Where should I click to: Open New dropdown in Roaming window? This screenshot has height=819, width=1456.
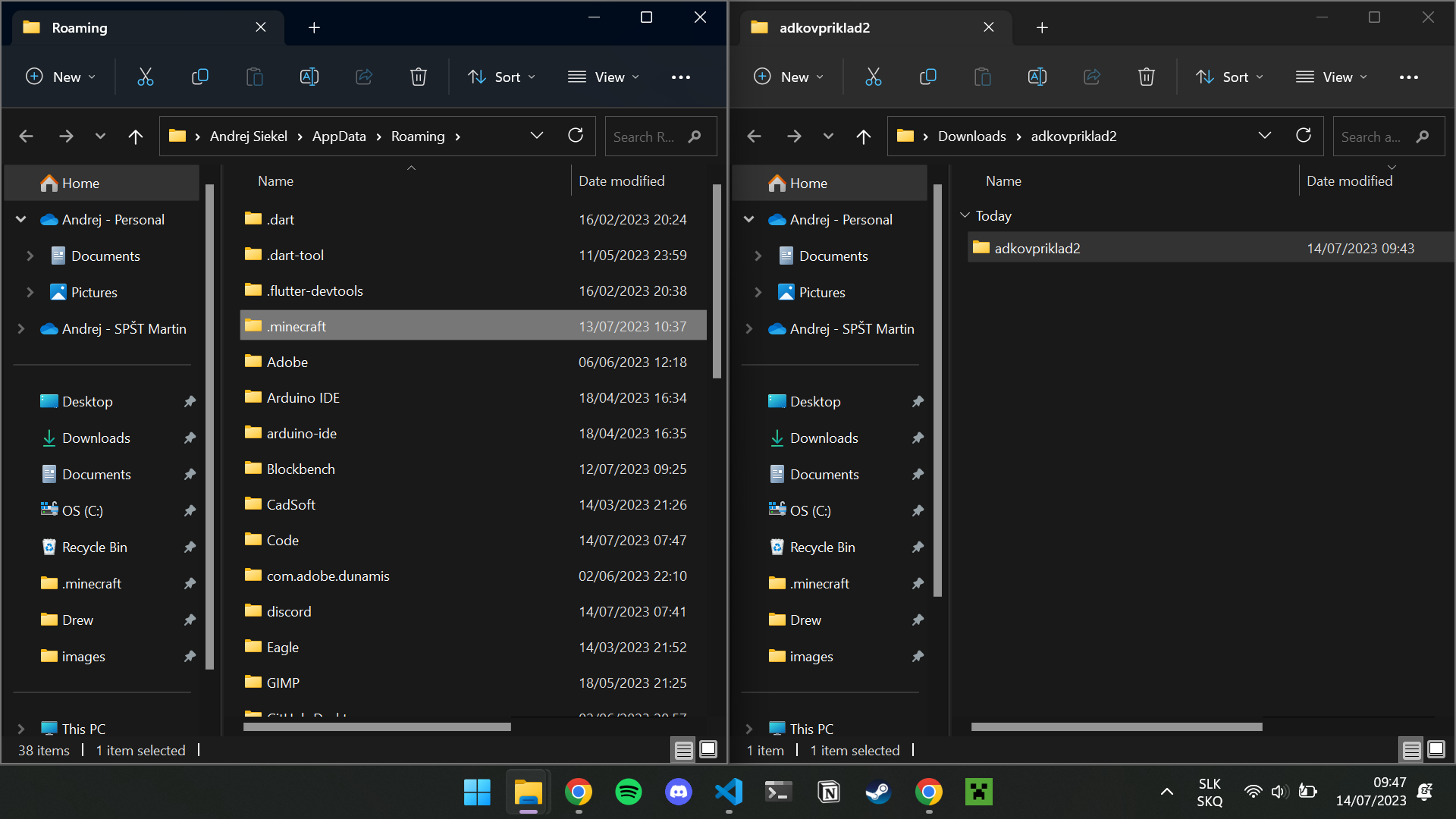[x=61, y=77]
